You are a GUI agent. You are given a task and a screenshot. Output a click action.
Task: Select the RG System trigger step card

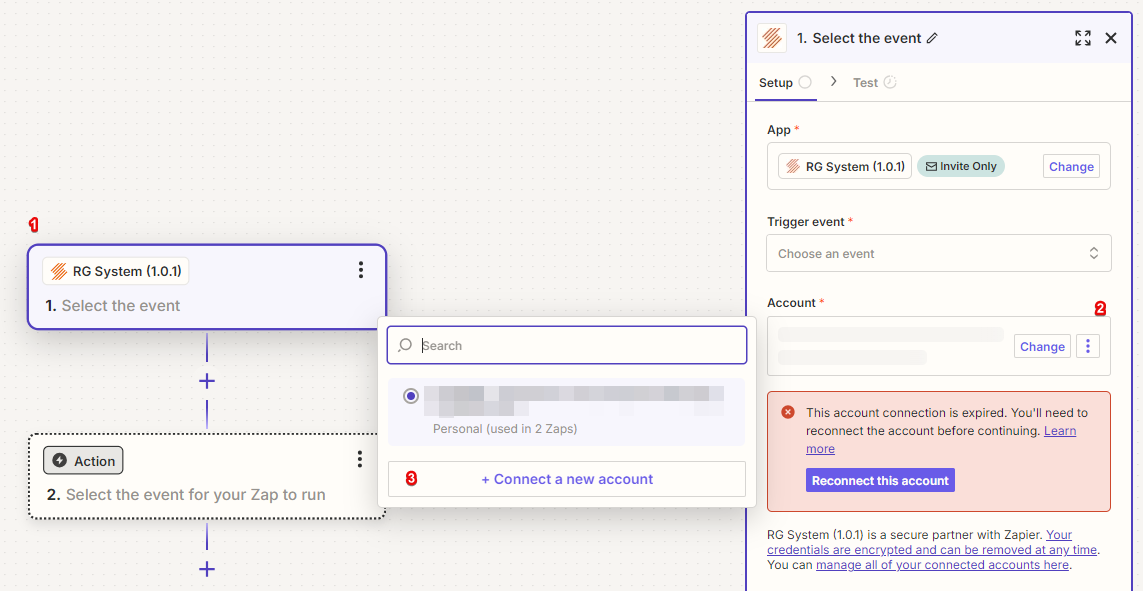pyautogui.click(x=207, y=286)
